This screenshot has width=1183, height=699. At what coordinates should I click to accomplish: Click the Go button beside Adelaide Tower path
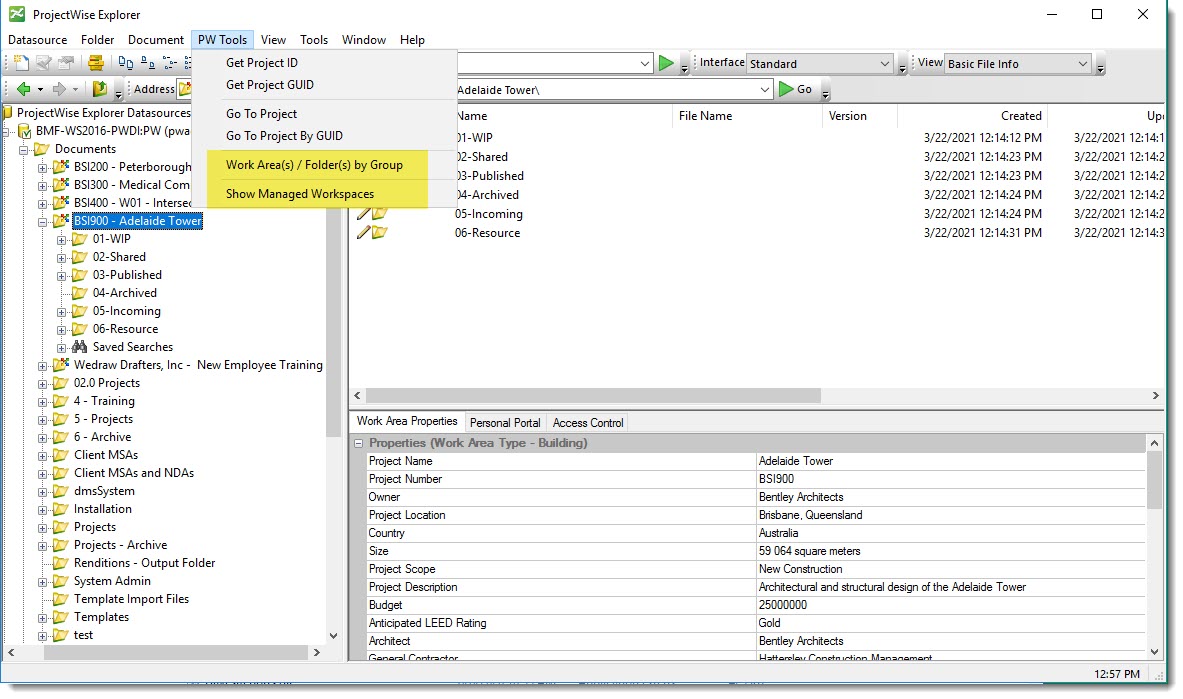[x=799, y=89]
